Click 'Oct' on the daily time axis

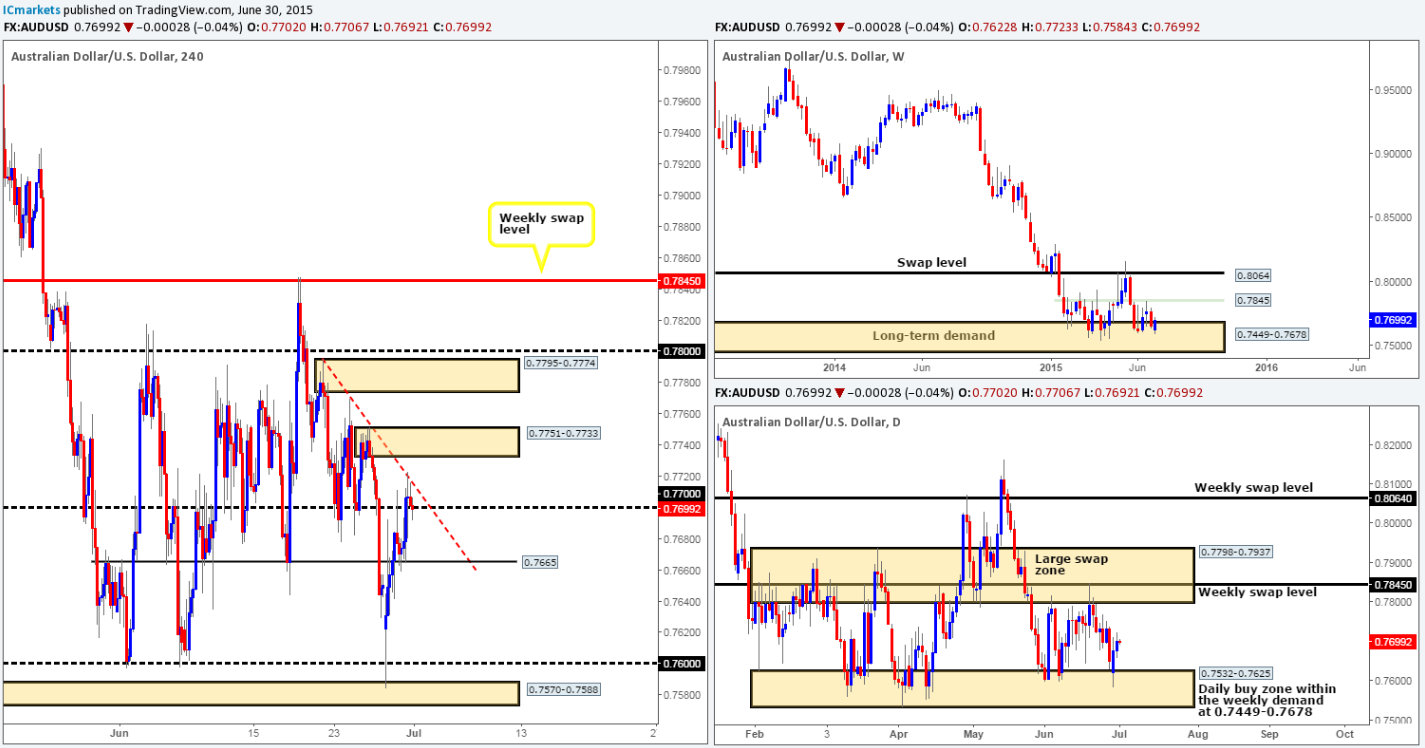(x=1344, y=735)
